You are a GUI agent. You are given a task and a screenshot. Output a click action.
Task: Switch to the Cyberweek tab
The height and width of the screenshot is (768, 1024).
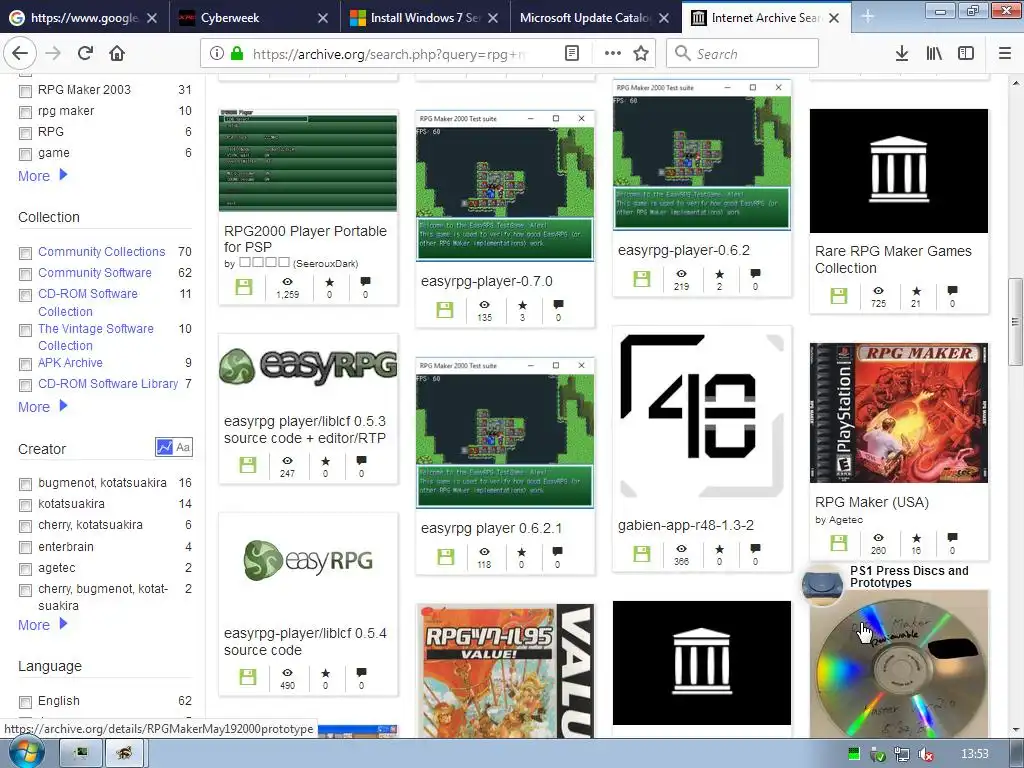(x=255, y=18)
